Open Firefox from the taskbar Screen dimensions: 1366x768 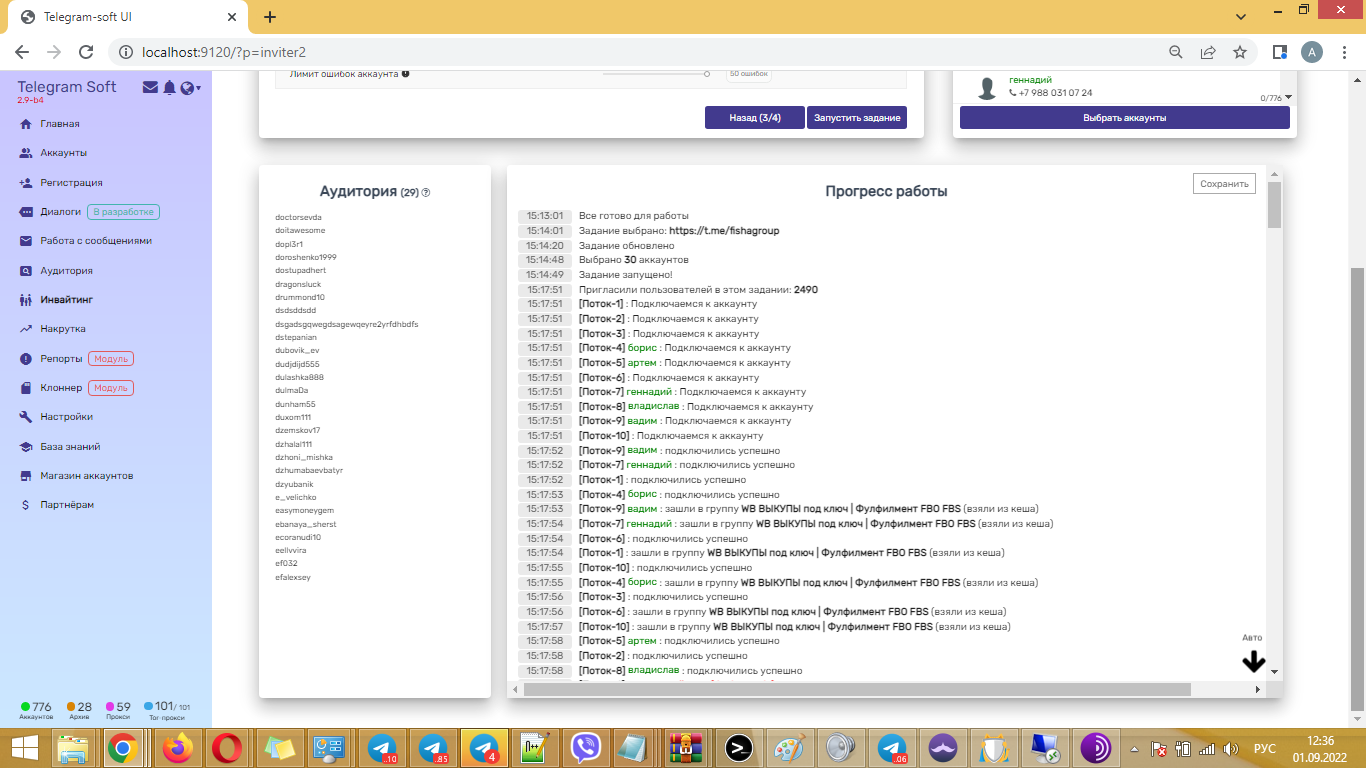click(x=180, y=748)
